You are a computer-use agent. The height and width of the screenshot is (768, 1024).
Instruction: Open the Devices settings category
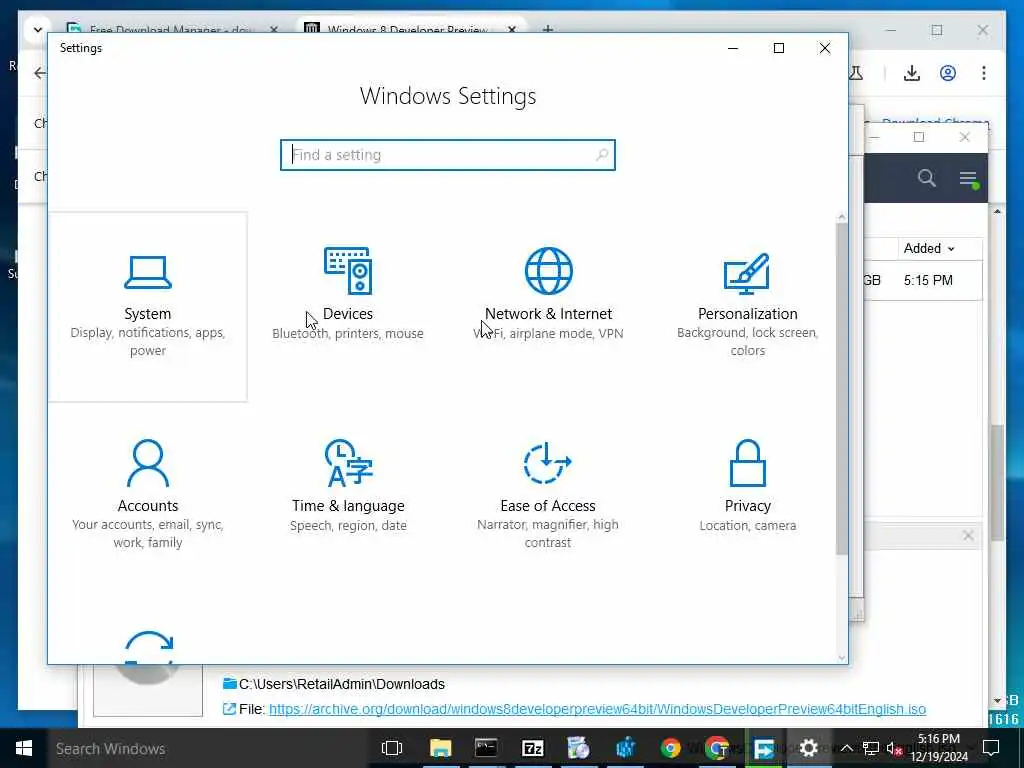click(347, 306)
